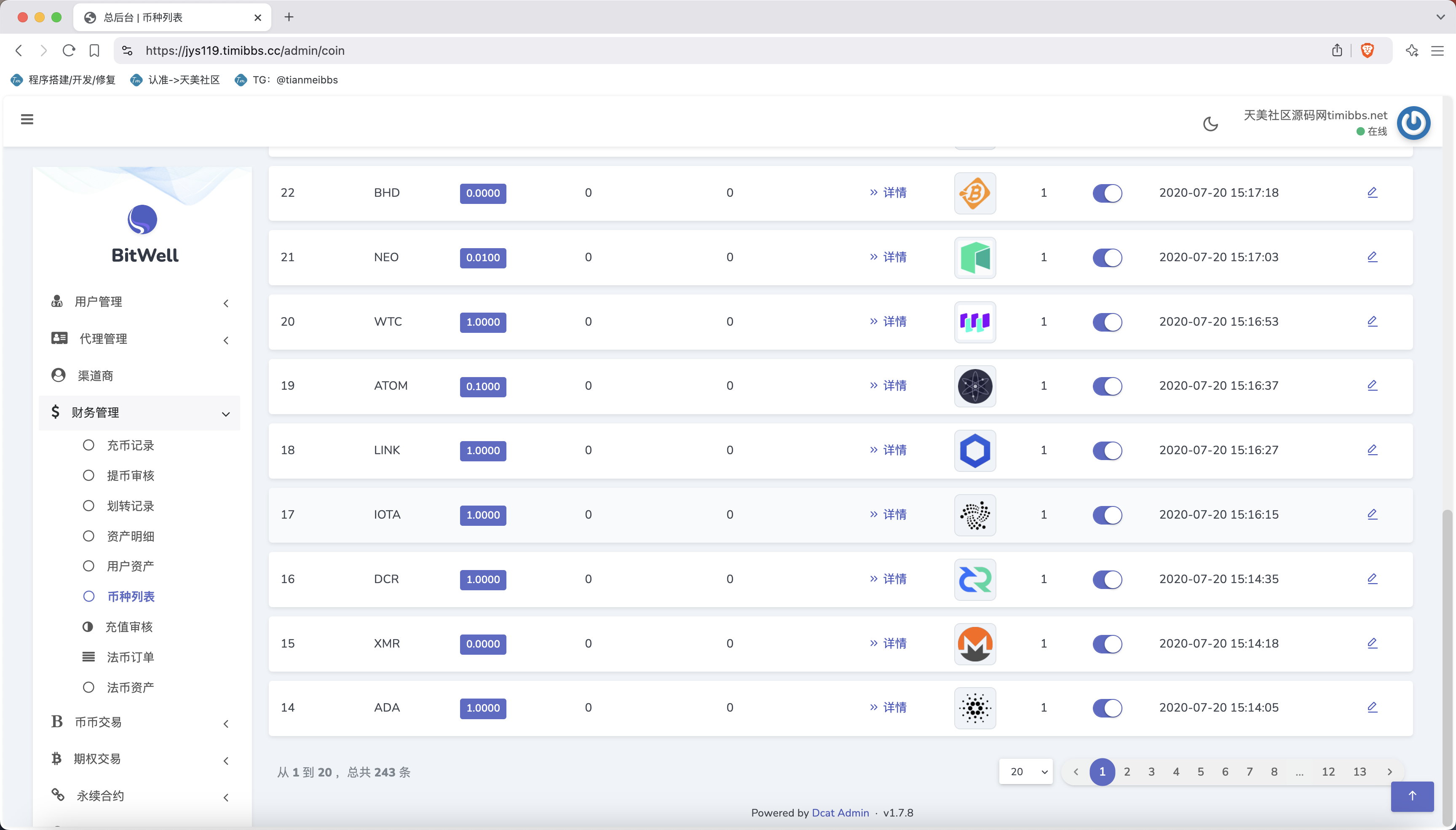
Task: Toggle the BHD status switch
Action: click(1107, 193)
